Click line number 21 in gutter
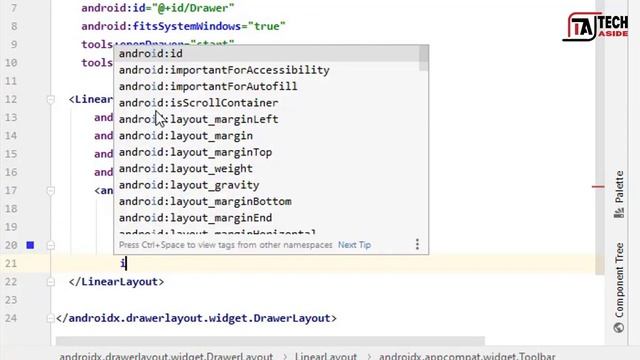The image size is (640, 360). 11,263
